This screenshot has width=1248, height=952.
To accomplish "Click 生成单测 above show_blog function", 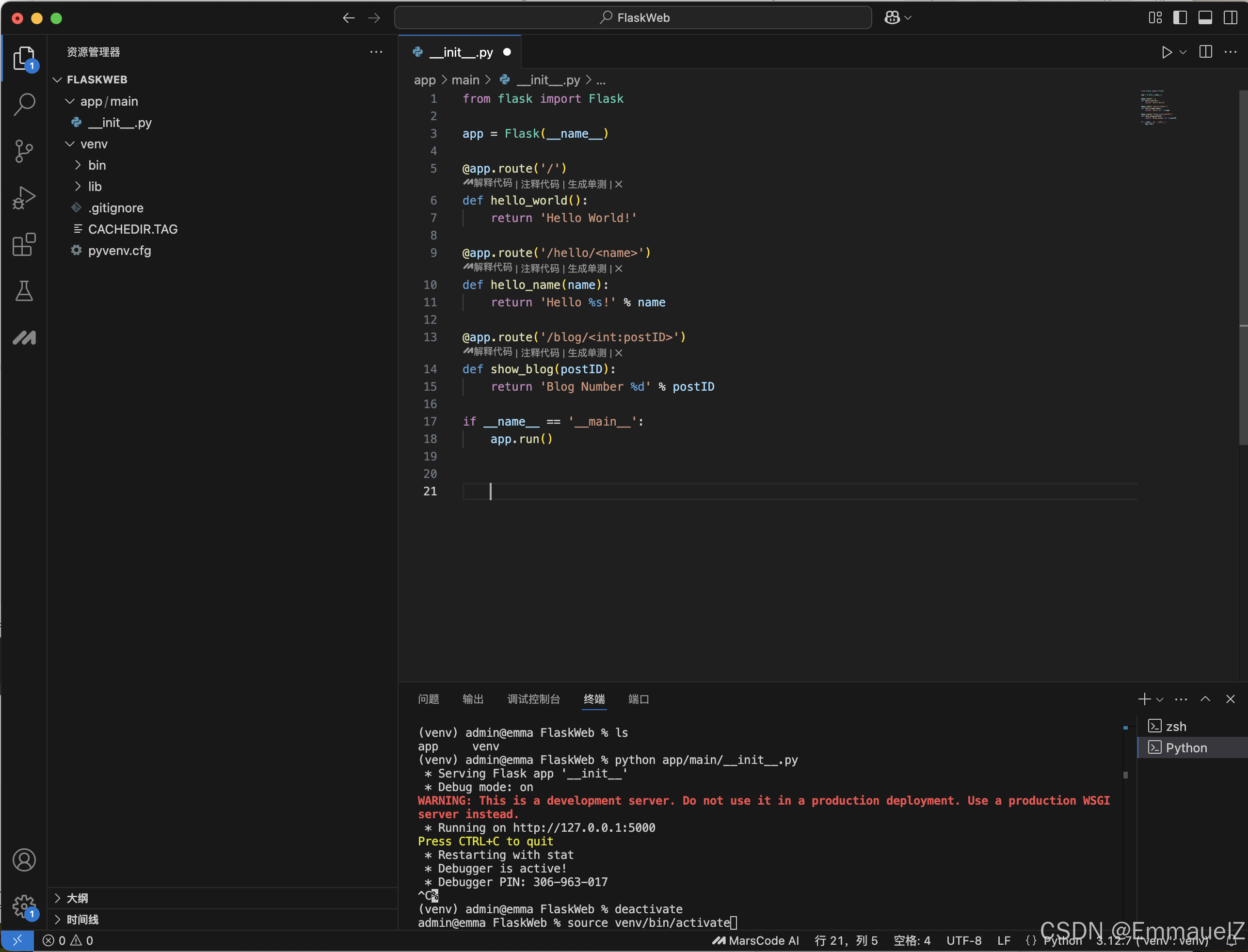I will click(587, 352).
